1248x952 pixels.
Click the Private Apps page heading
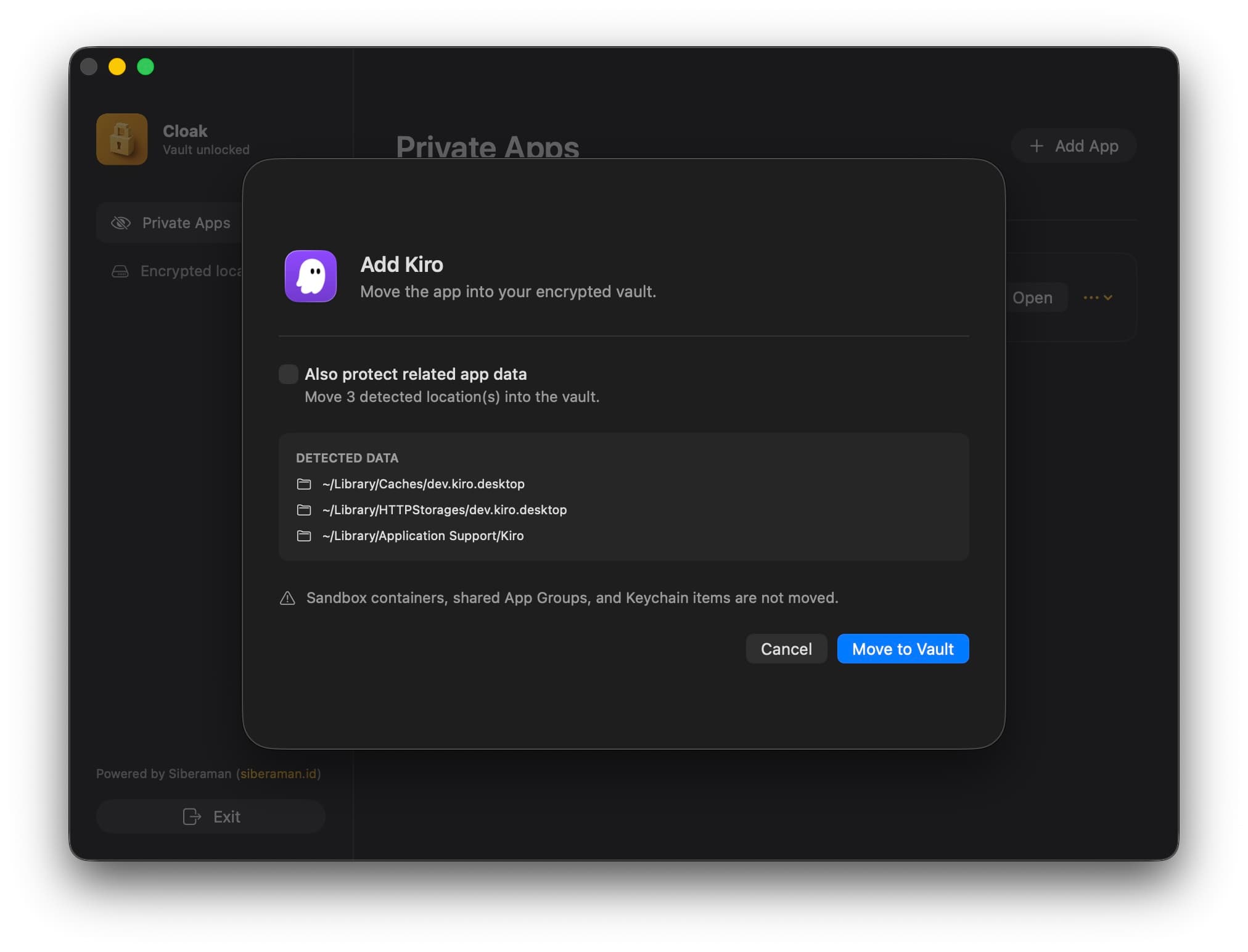tap(487, 147)
